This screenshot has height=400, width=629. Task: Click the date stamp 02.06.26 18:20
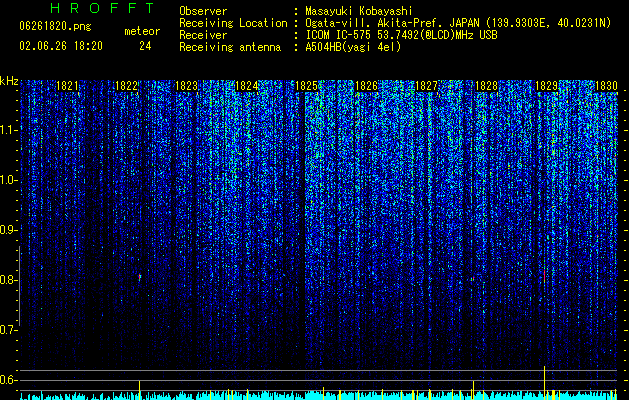coord(61,46)
